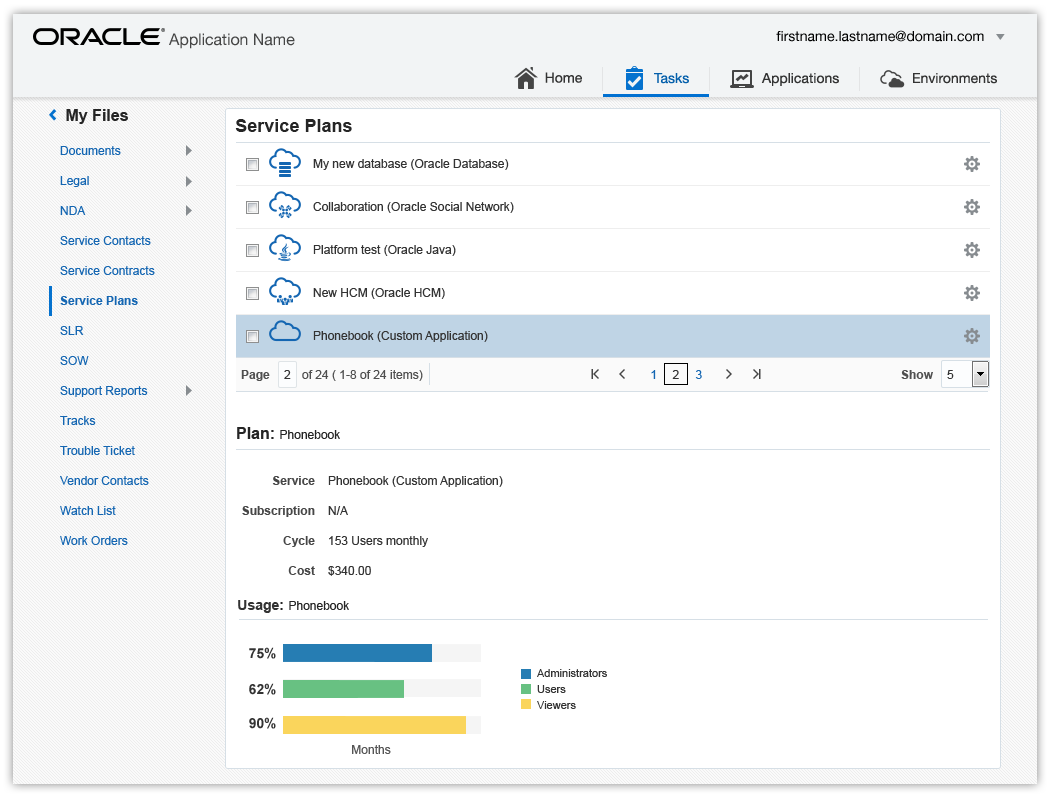Go to previous page of results
Image resolution: width=1050 pixels, height=800 pixels.
[x=622, y=374]
